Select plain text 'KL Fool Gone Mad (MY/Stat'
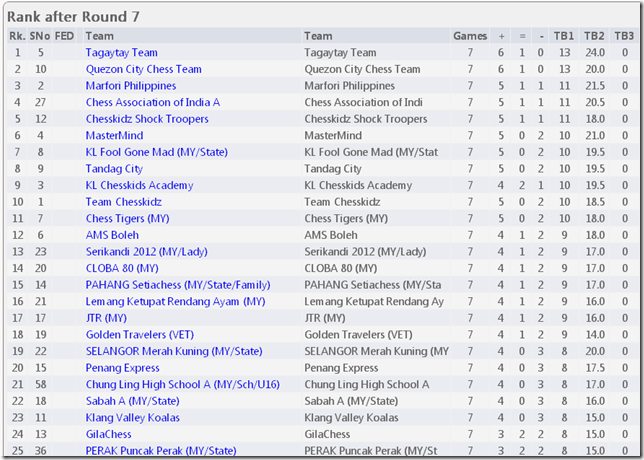This screenshot has height=460, width=644. click(x=371, y=152)
